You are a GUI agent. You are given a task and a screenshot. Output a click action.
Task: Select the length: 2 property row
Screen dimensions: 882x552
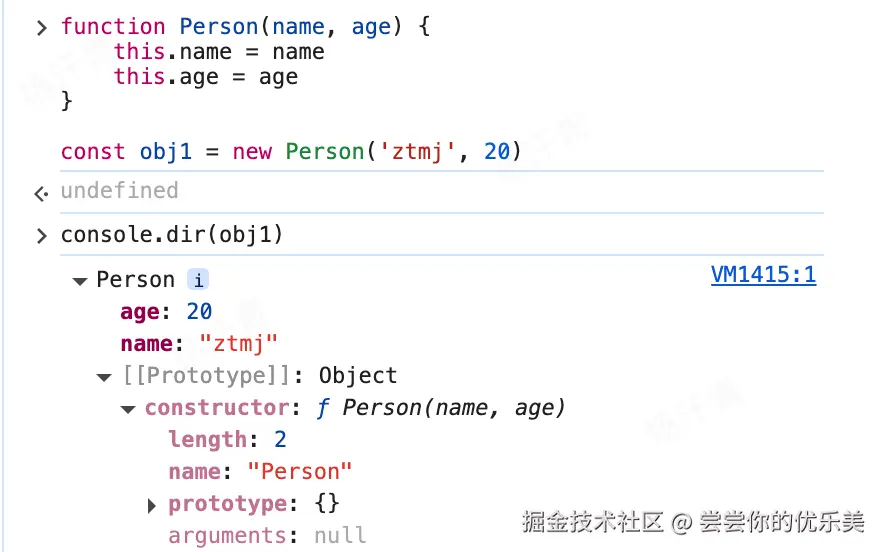[x=227, y=440]
